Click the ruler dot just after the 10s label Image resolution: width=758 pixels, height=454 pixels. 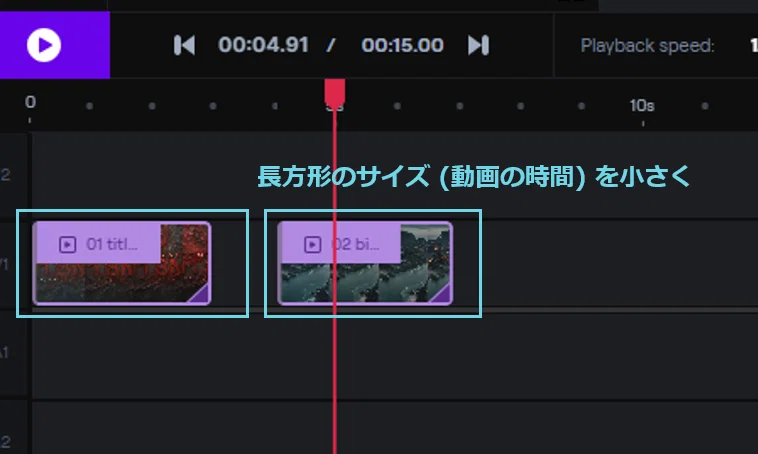[x=705, y=106]
